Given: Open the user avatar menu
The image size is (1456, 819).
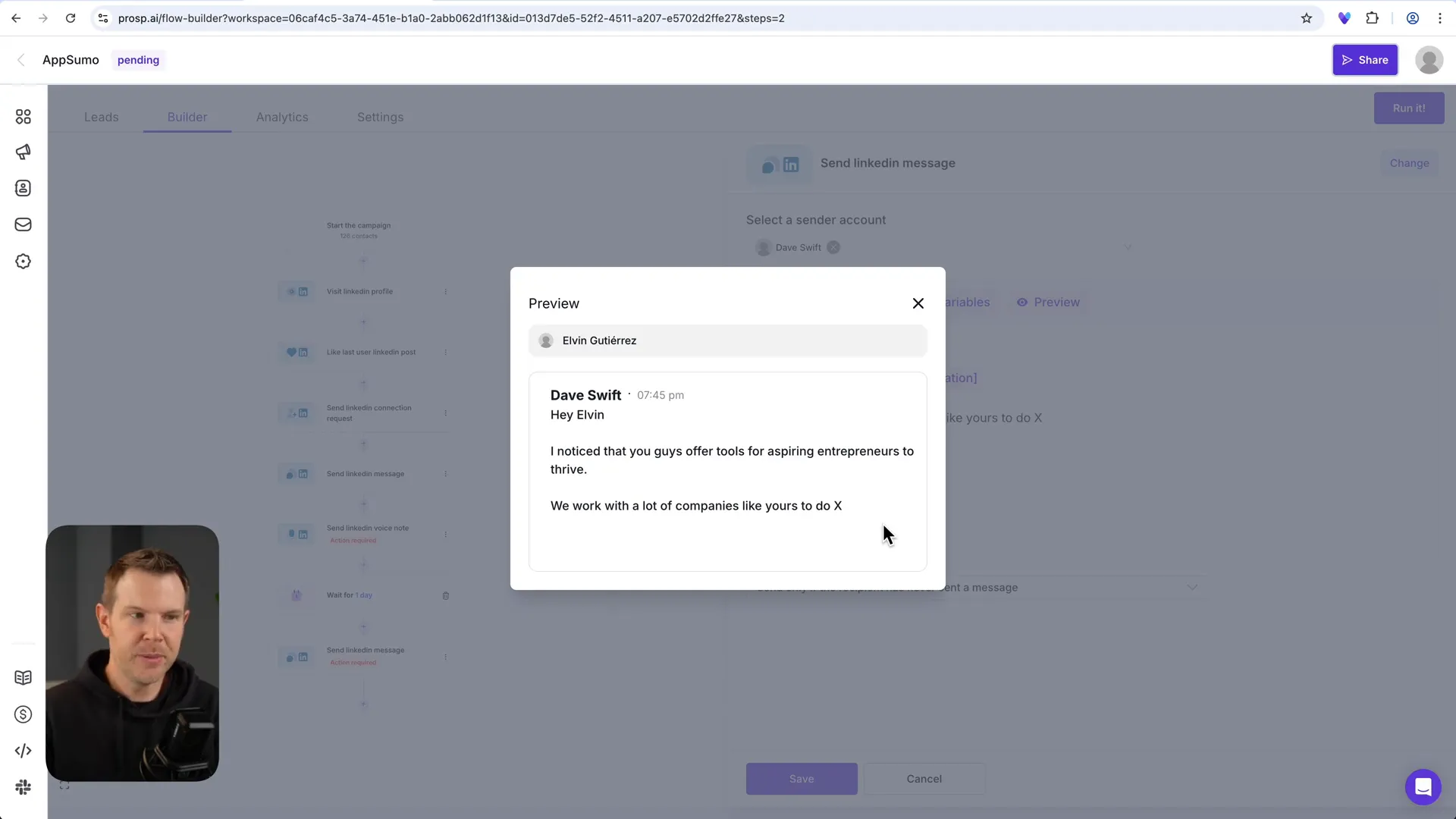Looking at the screenshot, I should point(1429,60).
